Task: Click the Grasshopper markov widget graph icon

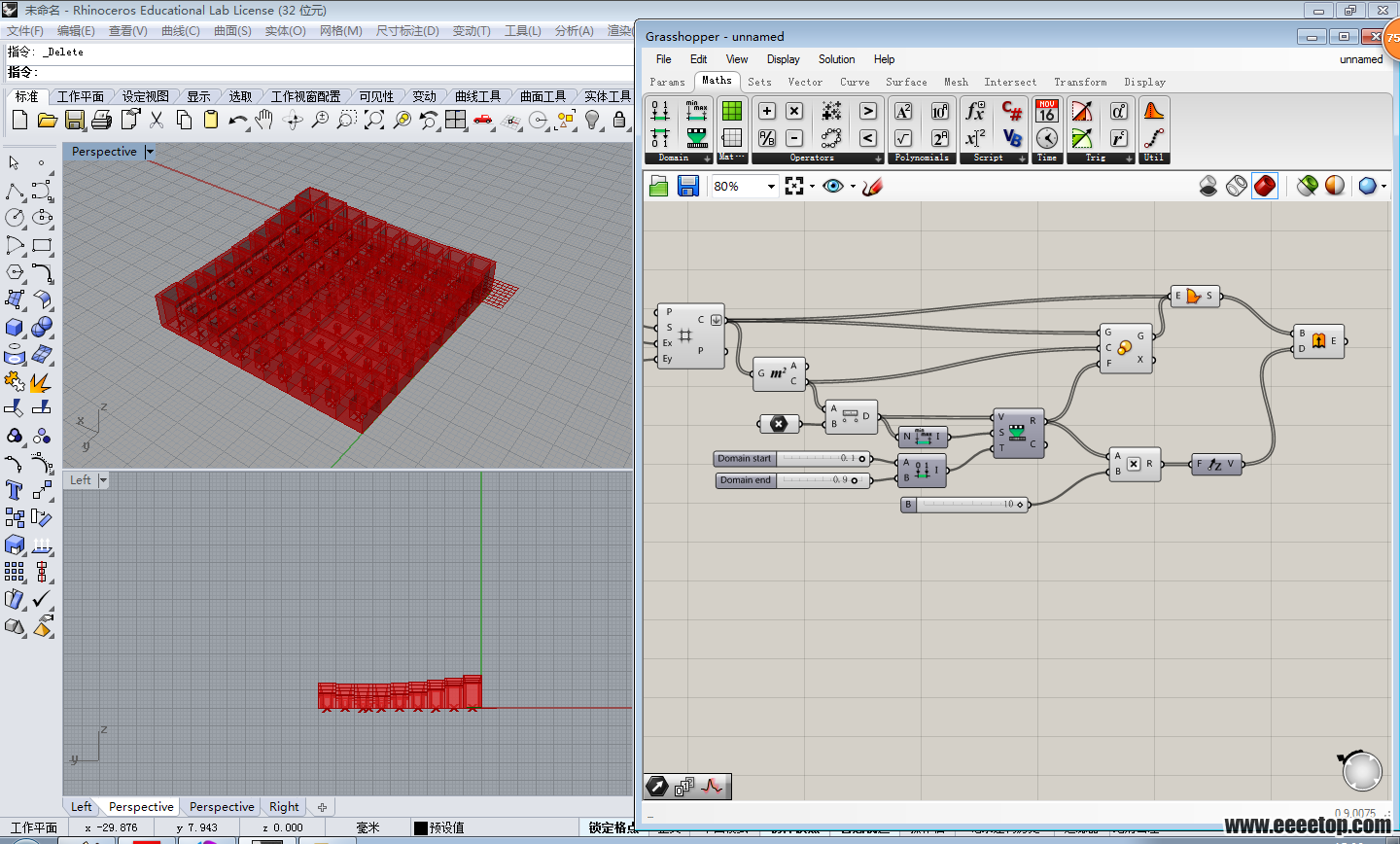Action: coord(713,786)
